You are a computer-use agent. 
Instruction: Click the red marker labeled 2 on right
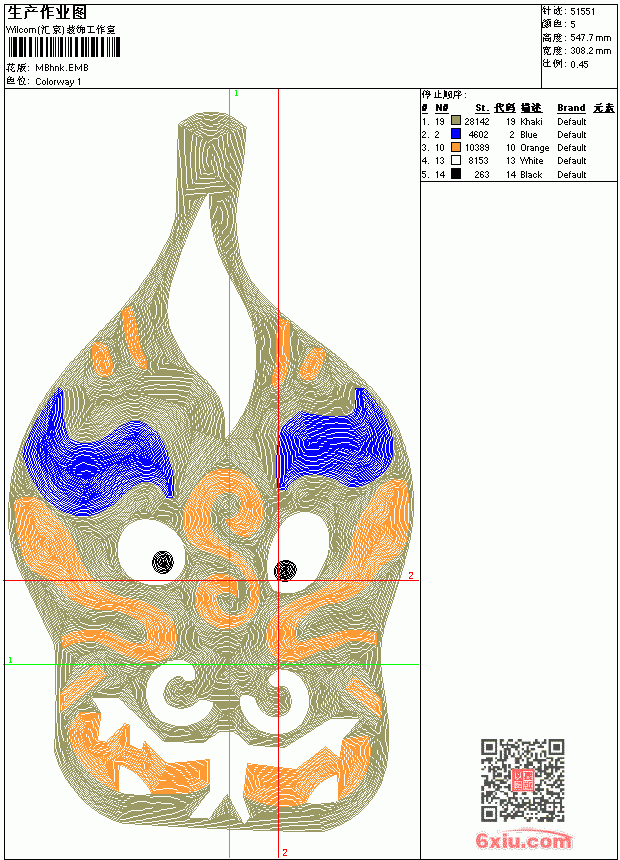[x=411, y=575]
